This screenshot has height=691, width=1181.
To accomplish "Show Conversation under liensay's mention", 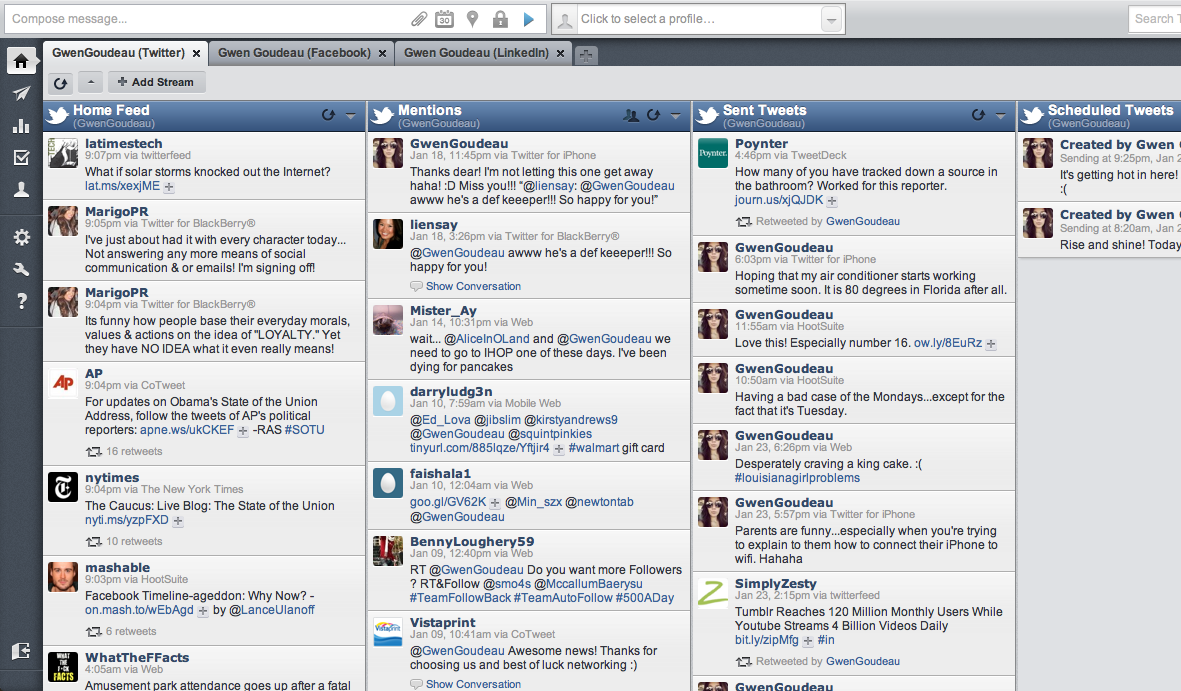I will [x=473, y=286].
